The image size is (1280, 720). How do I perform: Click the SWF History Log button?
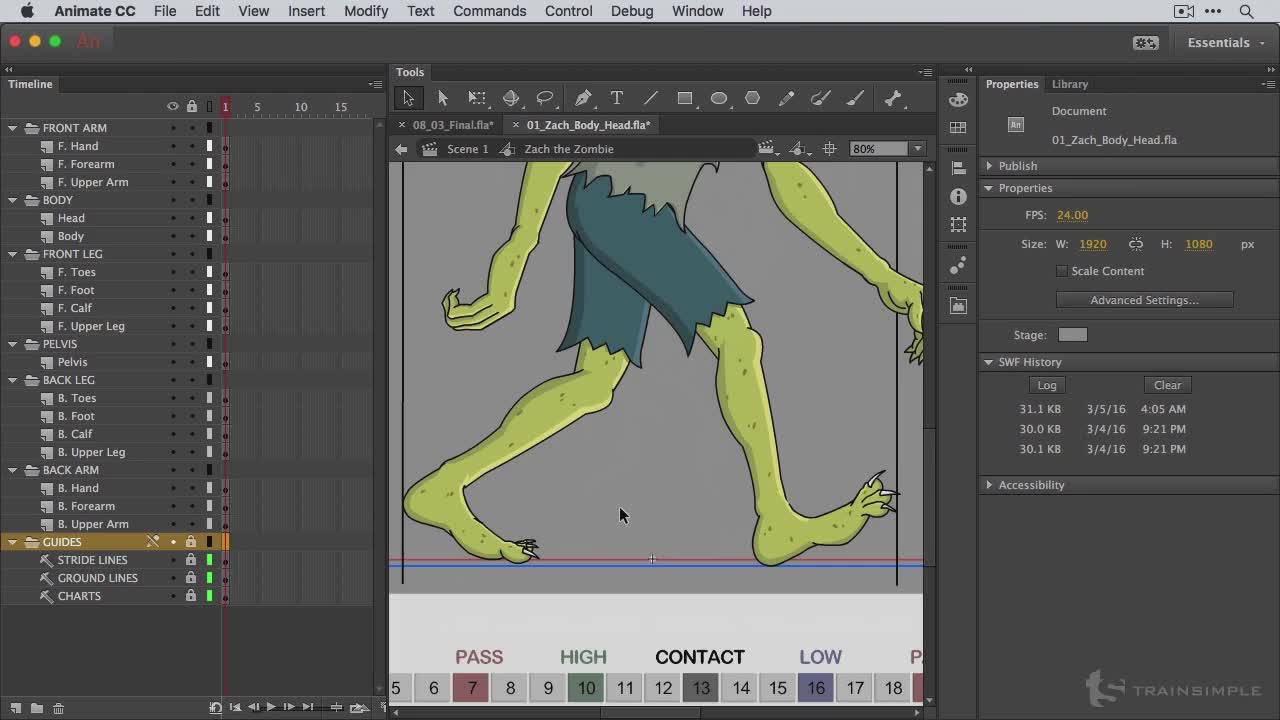[1047, 385]
